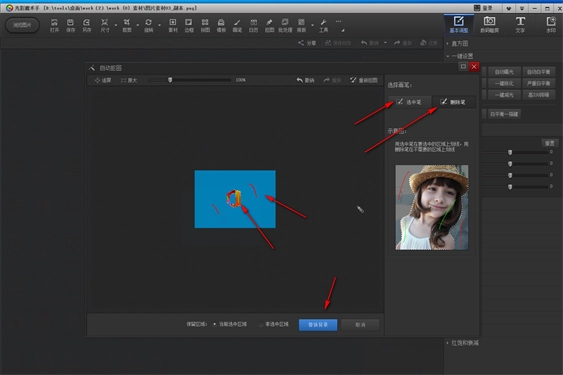Open the dropdown arrow next to 尺寸
563x375 pixels.
click(x=116, y=25)
